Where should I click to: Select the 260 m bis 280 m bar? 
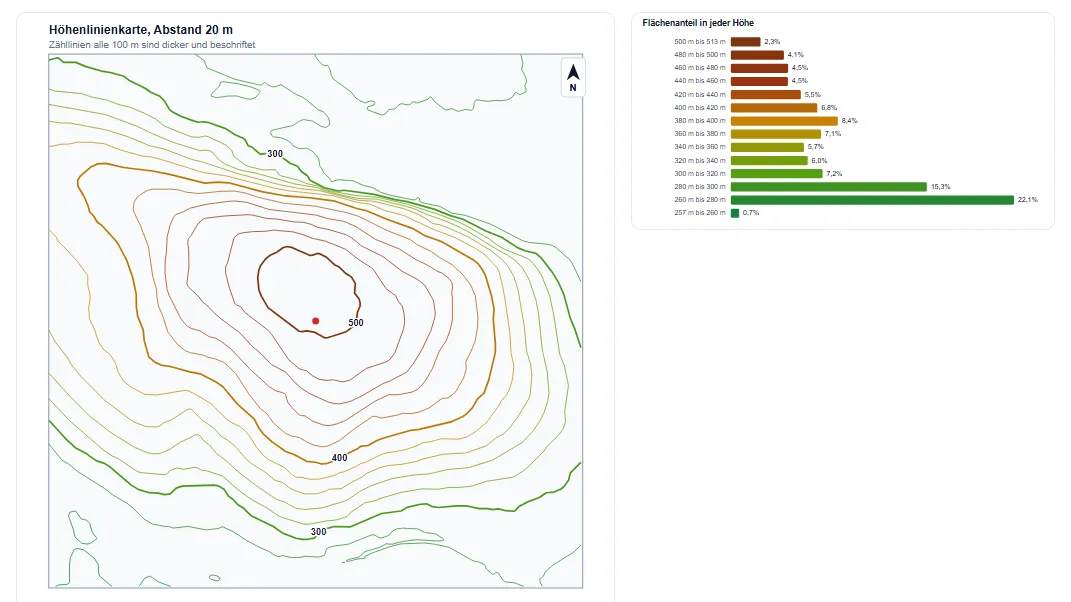872,200
